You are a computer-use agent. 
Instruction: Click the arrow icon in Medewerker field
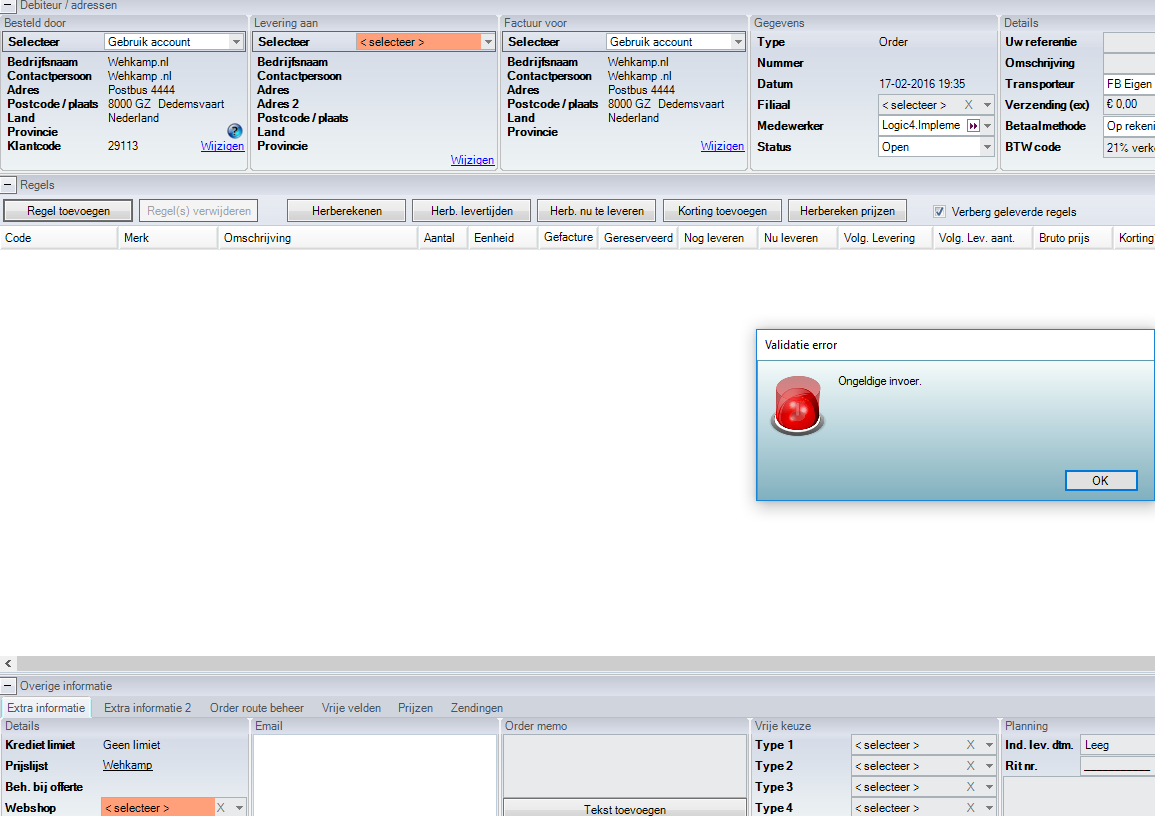tap(973, 126)
